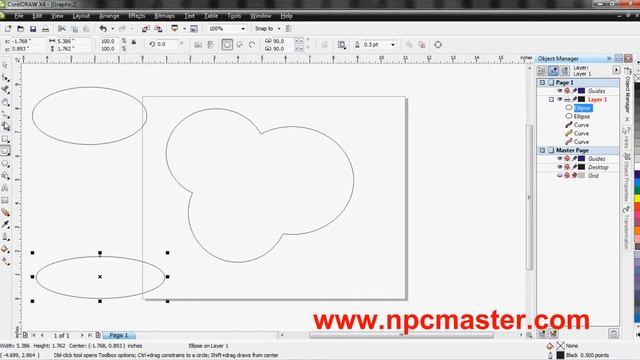Open the Bitmaps menu
The width and height of the screenshot is (640, 360).
(x=164, y=16)
